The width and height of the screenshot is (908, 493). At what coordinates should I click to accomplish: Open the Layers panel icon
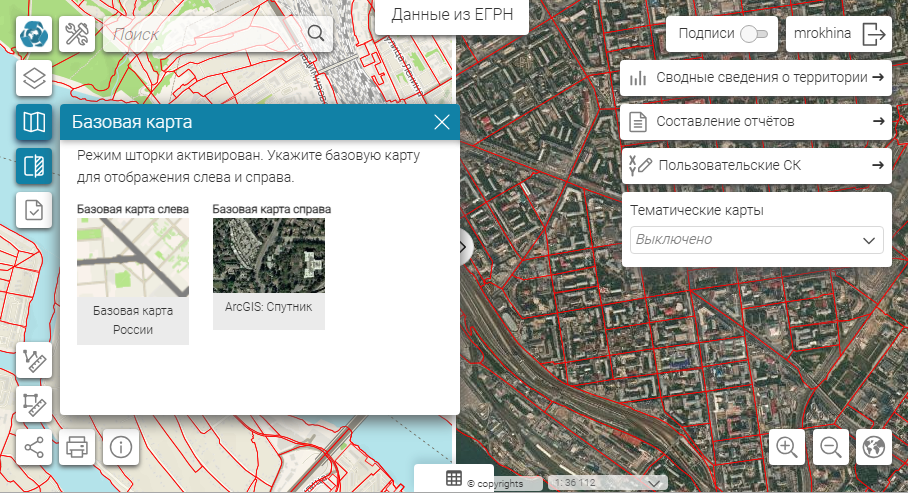tap(35, 78)
